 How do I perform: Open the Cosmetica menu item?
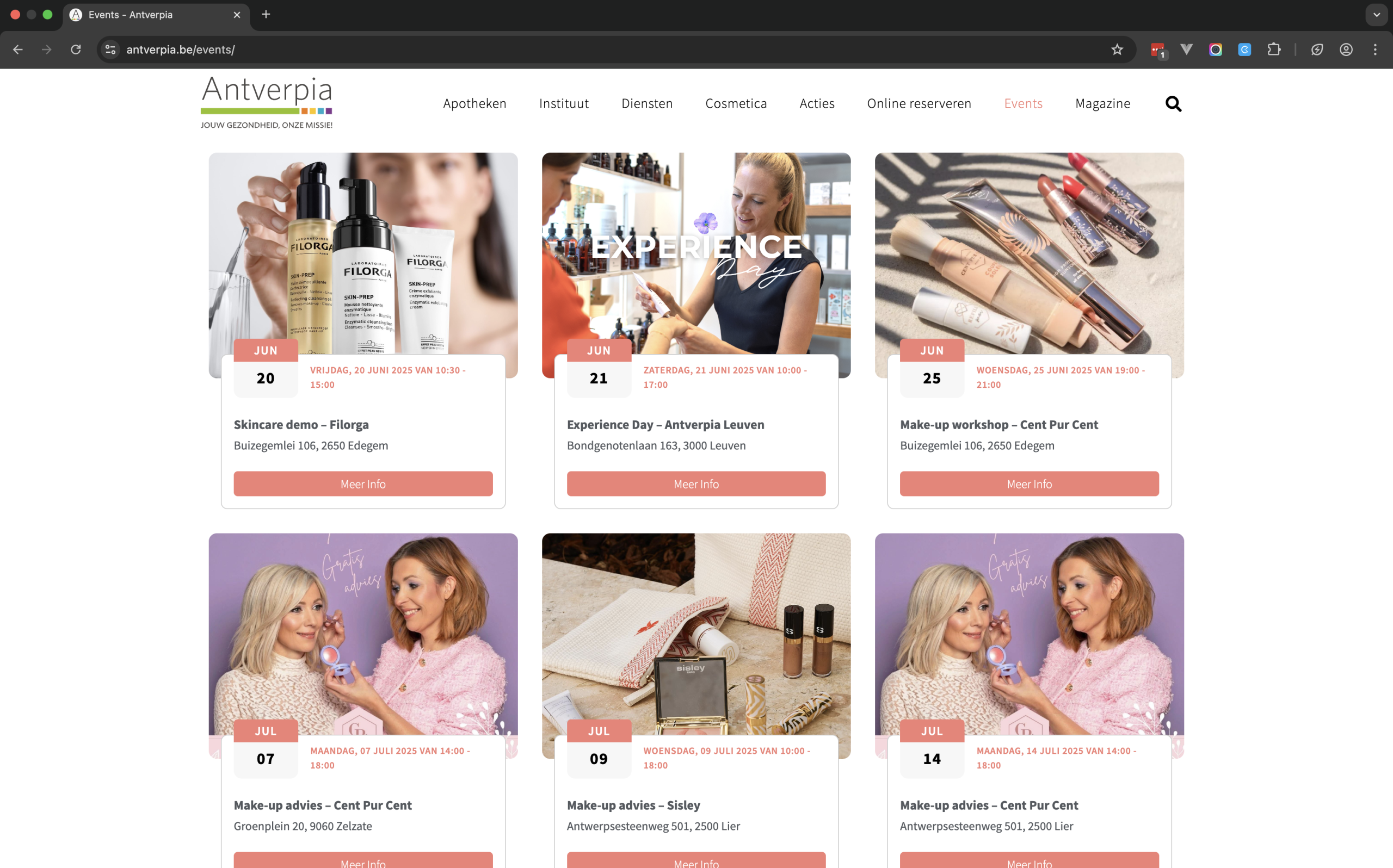click(736, 103)
